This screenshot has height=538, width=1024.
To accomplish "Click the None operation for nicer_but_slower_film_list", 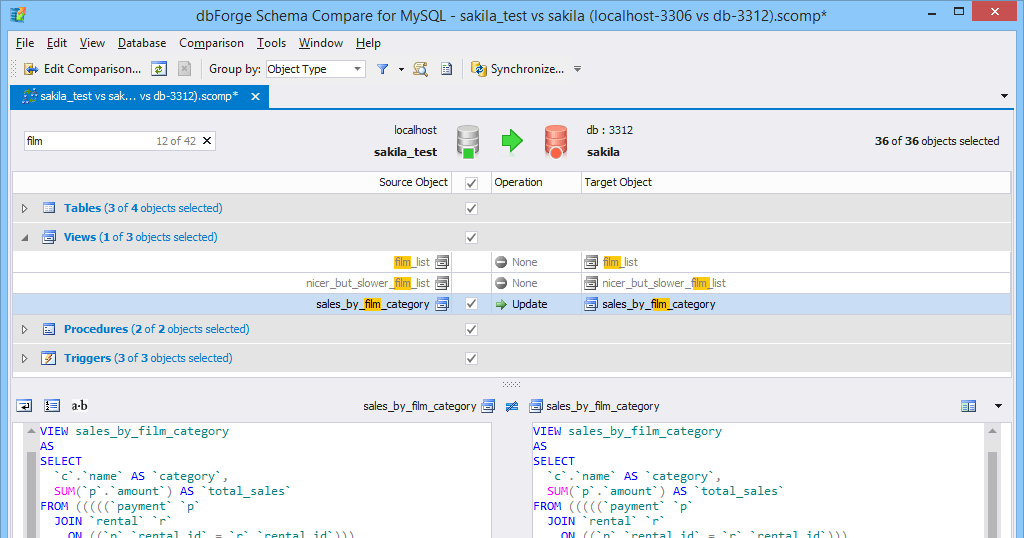I will coord(516,283).
